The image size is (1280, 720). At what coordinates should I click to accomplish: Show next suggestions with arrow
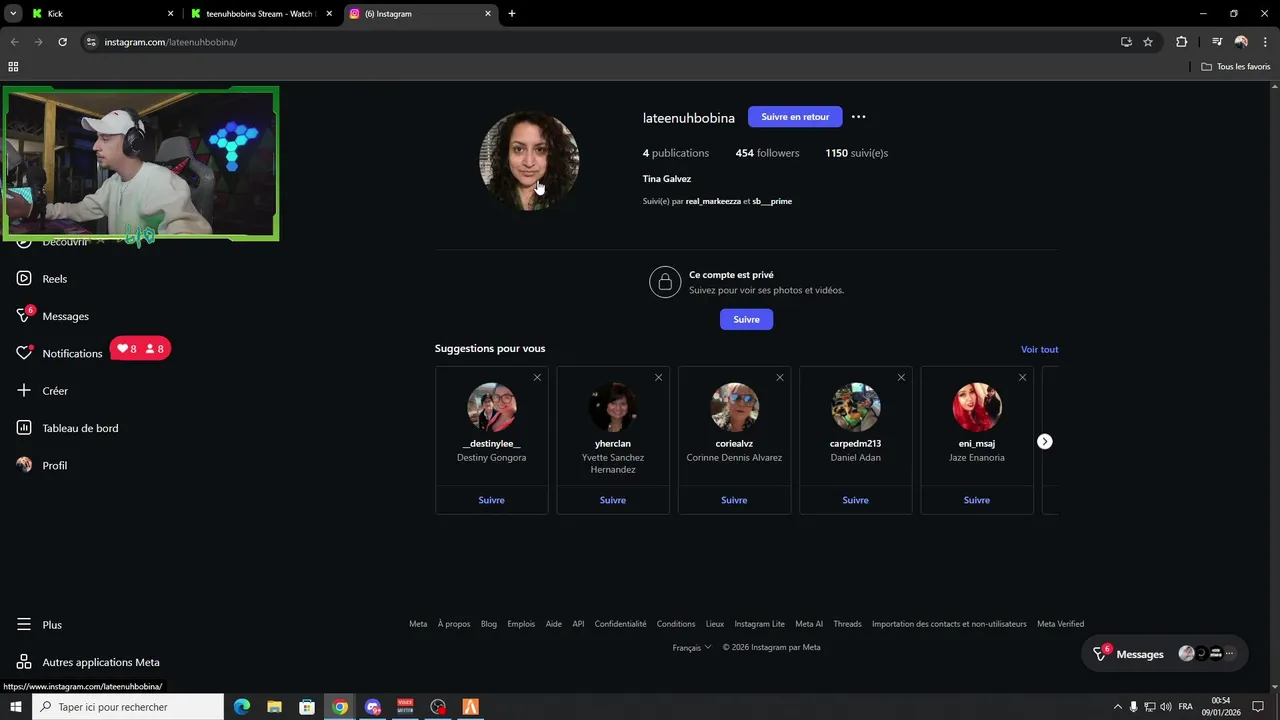tap(1044, 441)
